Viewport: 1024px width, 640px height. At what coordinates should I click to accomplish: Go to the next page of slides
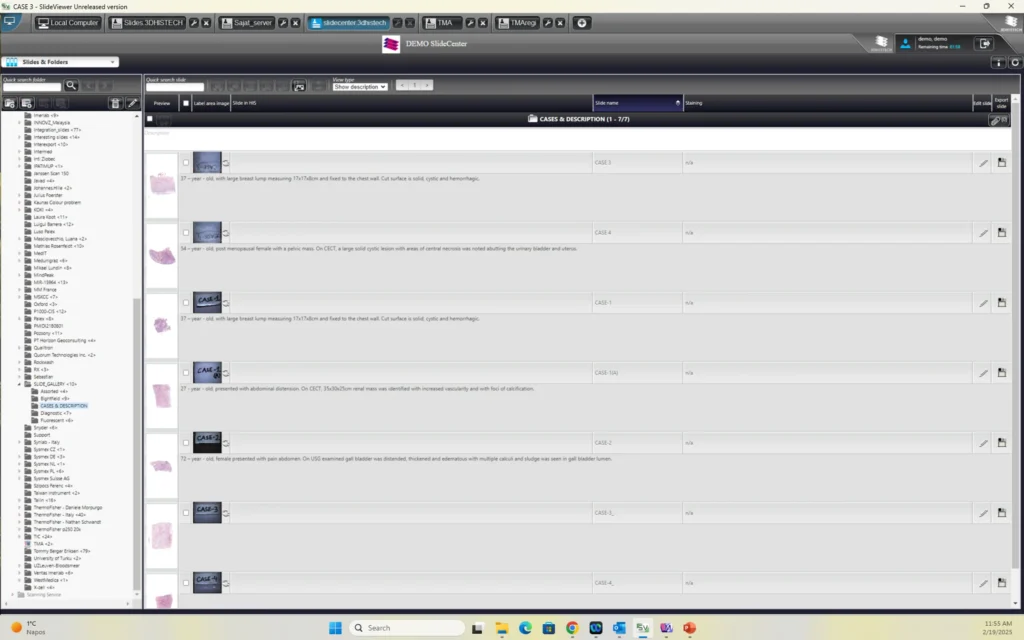click(x=427, y=86)
